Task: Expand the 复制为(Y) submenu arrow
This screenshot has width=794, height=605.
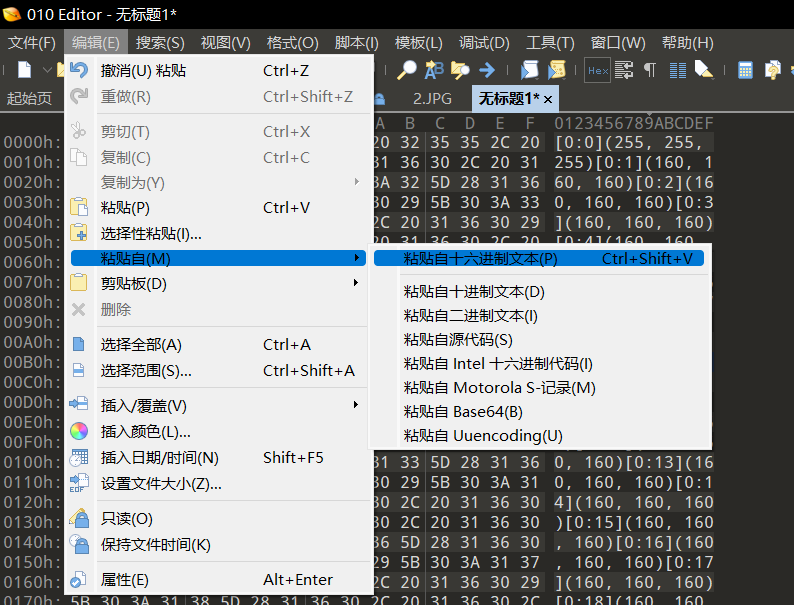Action: pos(356,181)
